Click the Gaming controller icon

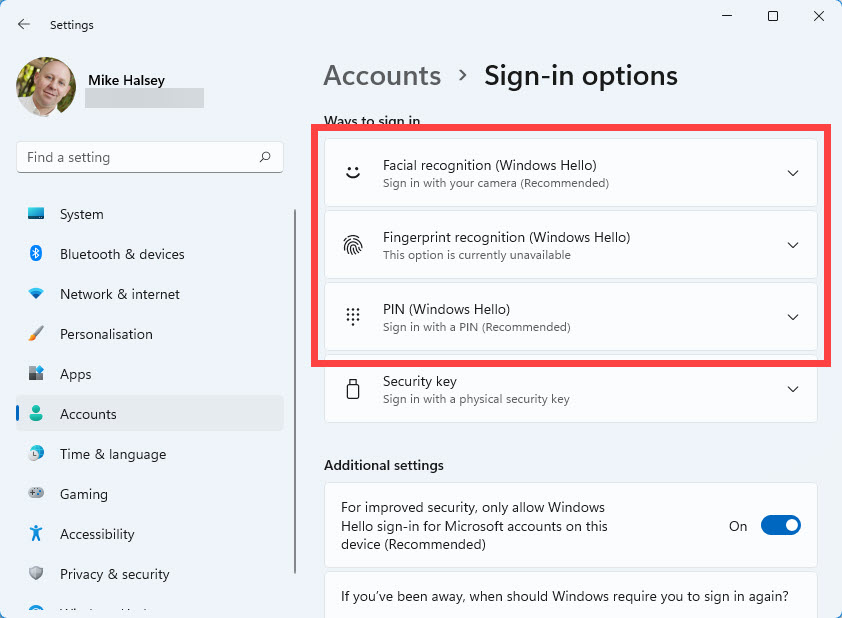(37, 494)
